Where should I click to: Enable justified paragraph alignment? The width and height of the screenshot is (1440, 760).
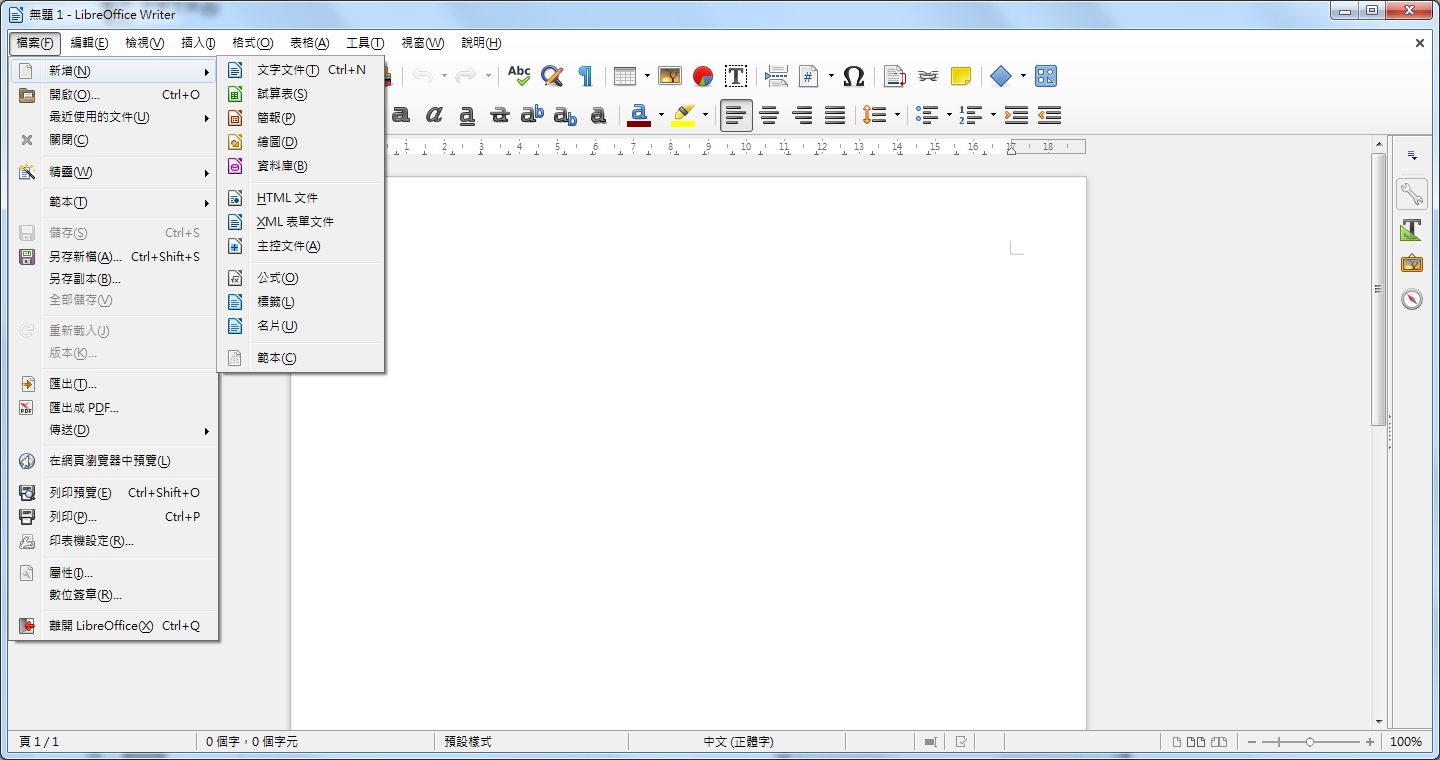click(835, 116)
